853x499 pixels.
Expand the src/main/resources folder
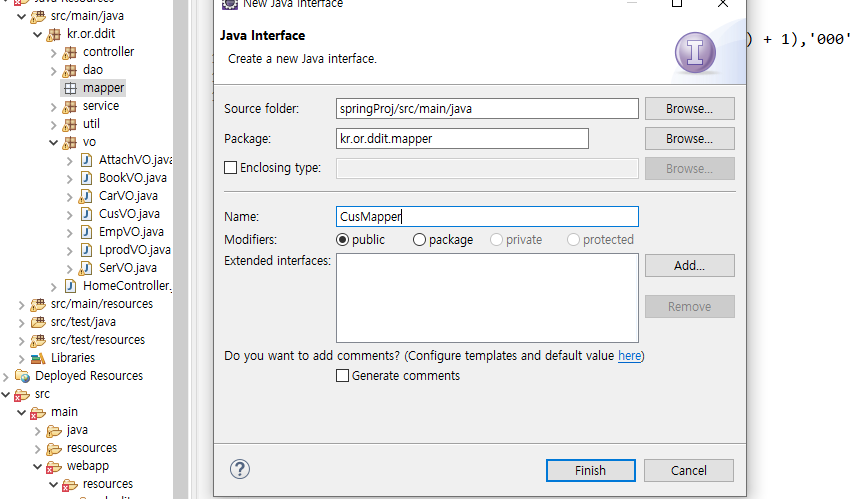pyautogui.click(x=22, y=304)
